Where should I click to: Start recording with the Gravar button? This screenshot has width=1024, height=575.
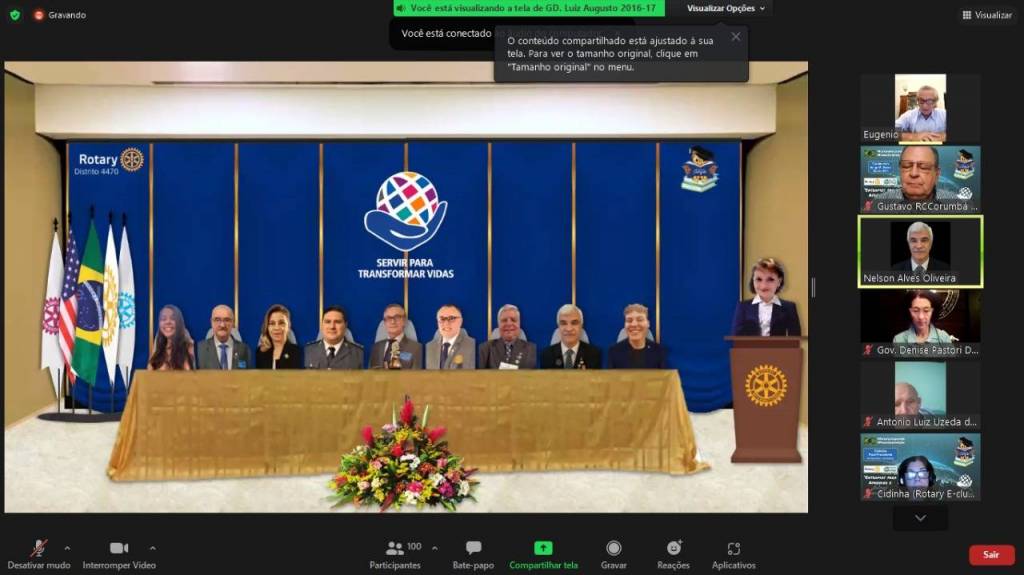[614, 553]
